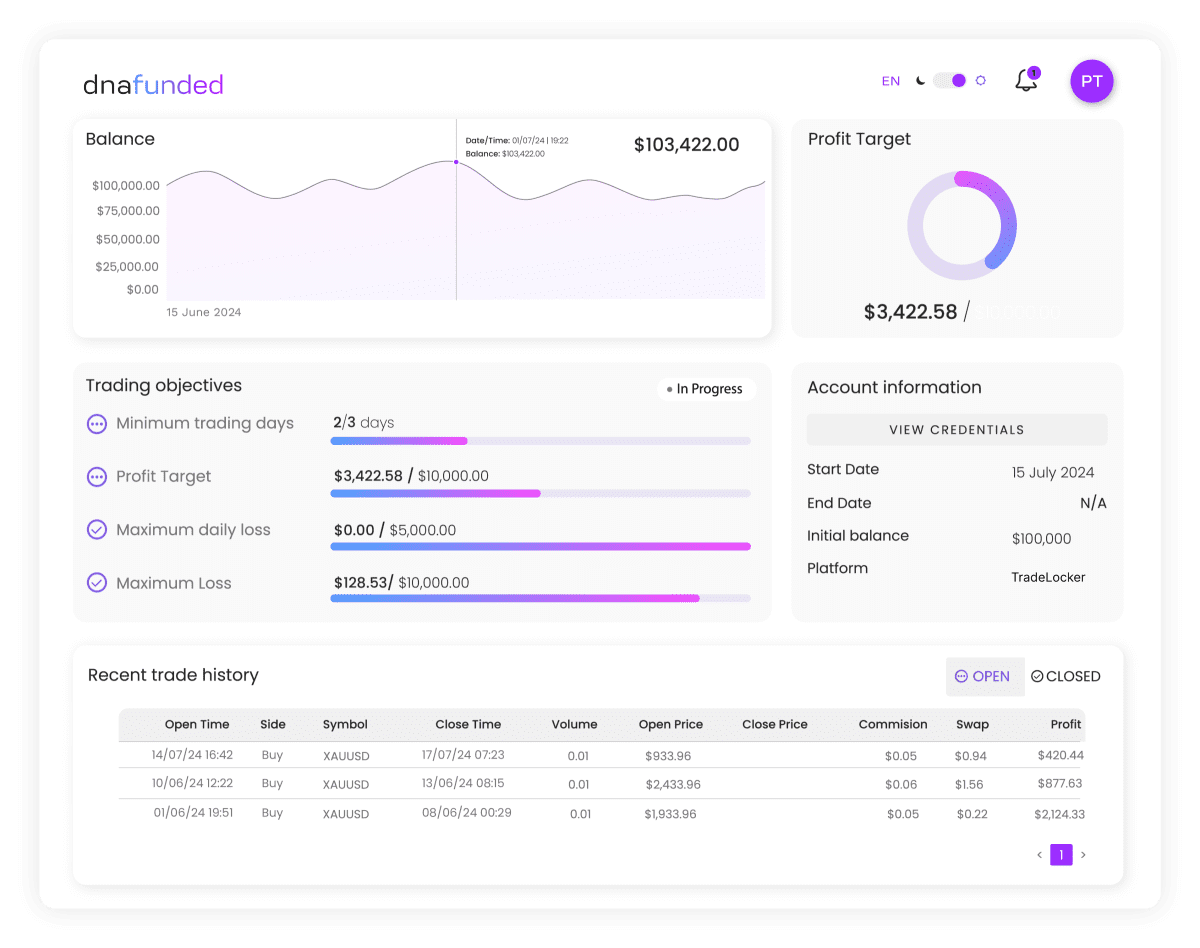
Task: Click page number 1 in trade history
Action: pyautogui.click(x=1061, y=855)
